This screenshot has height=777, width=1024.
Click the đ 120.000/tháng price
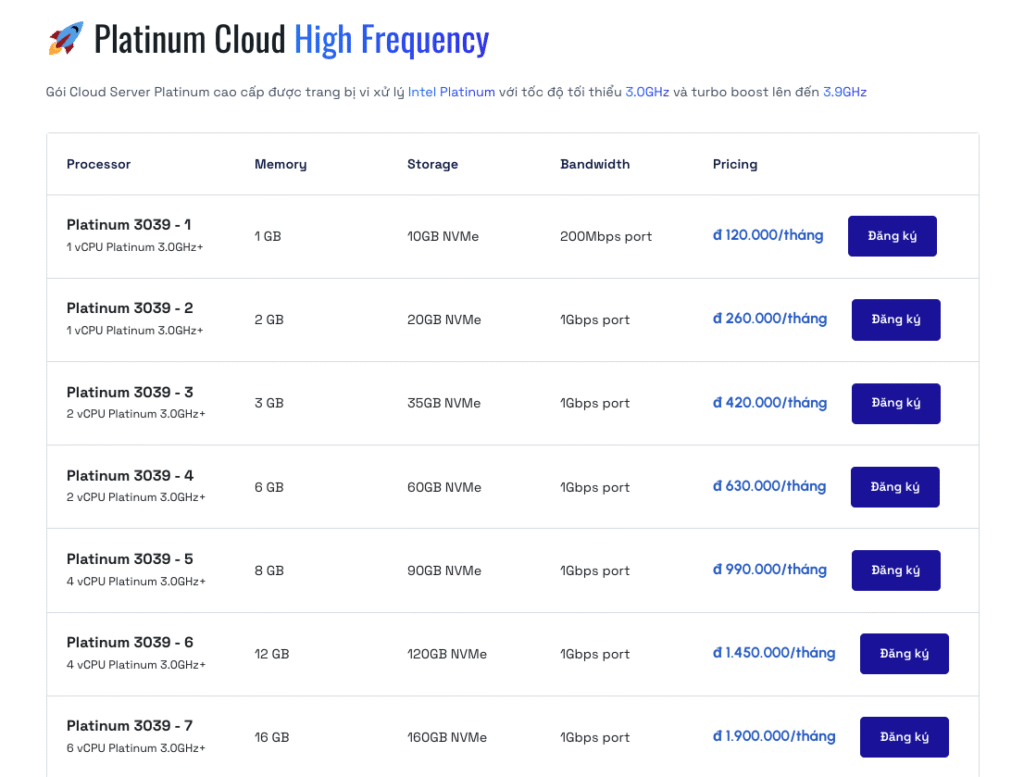768,236
